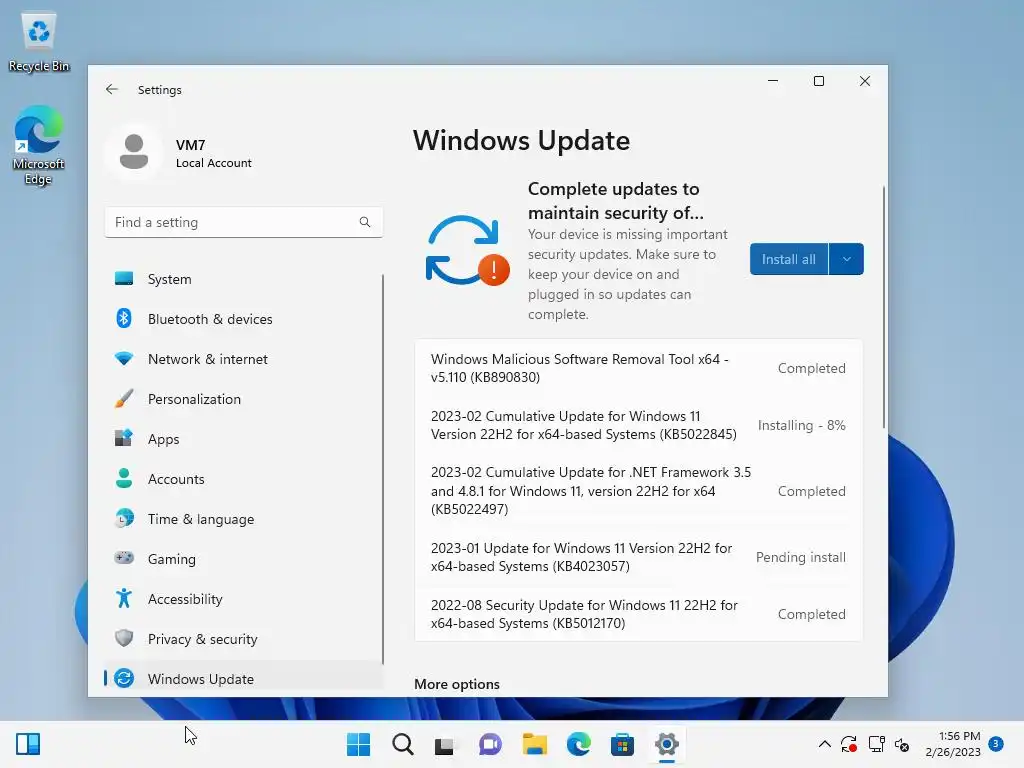Click the 'More options' heading

tap(456, 684)
